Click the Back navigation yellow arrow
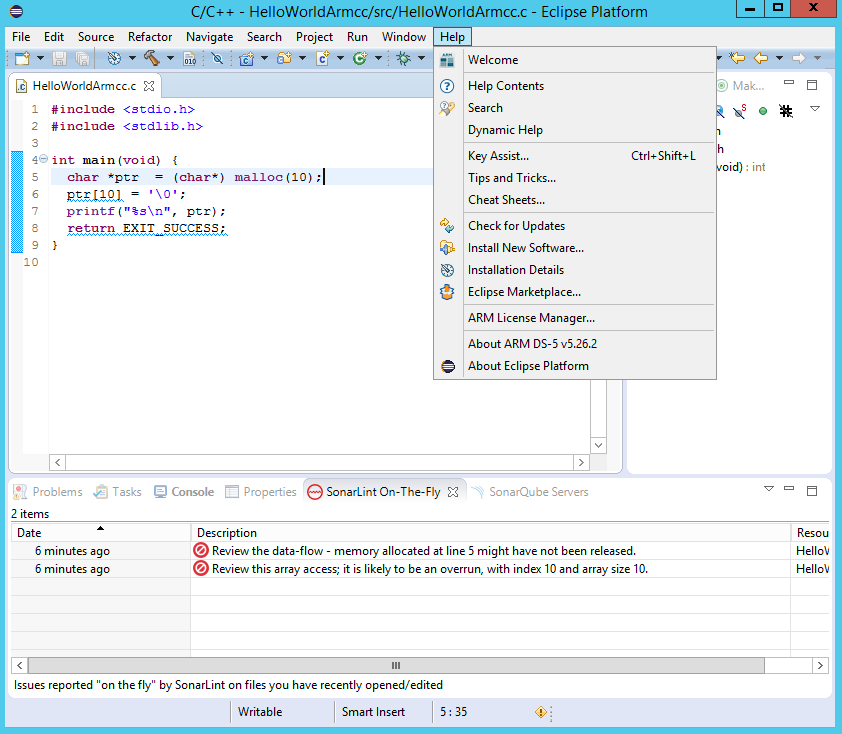Screen dimensions: 842x734 (762, 59)
